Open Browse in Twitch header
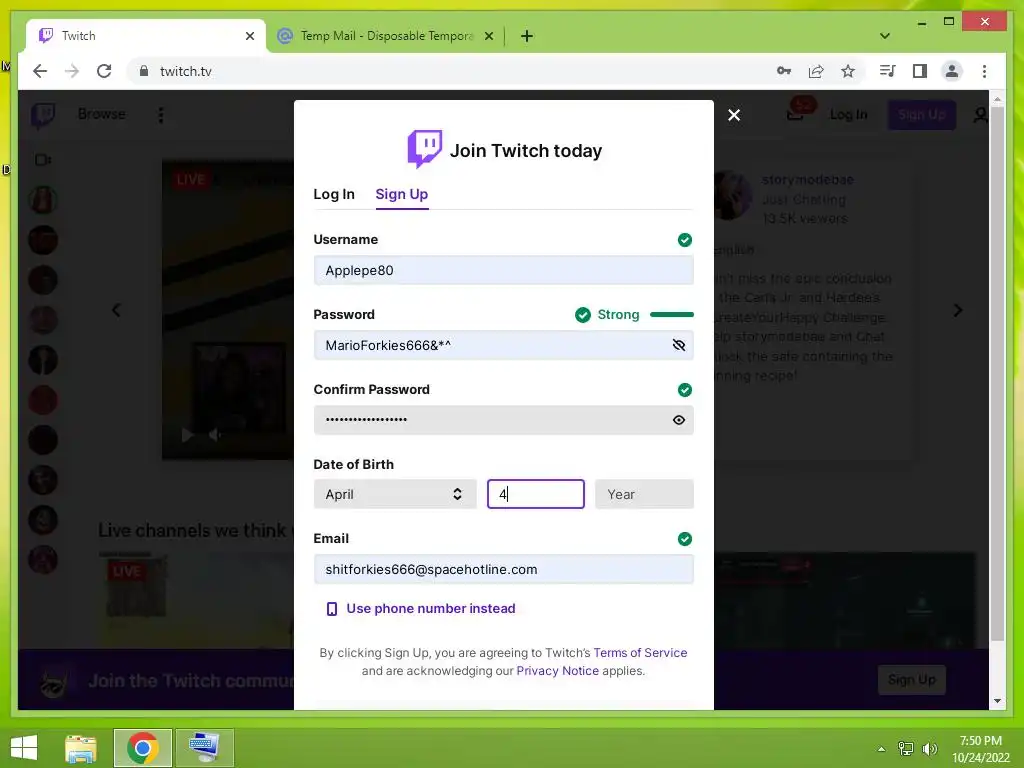 coord(101,114)
